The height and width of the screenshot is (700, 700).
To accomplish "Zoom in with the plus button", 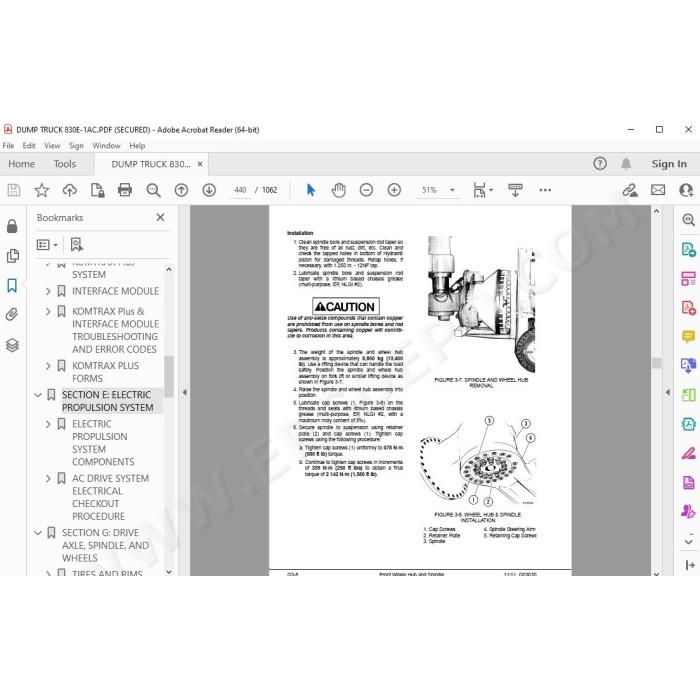I will point(394,190).
